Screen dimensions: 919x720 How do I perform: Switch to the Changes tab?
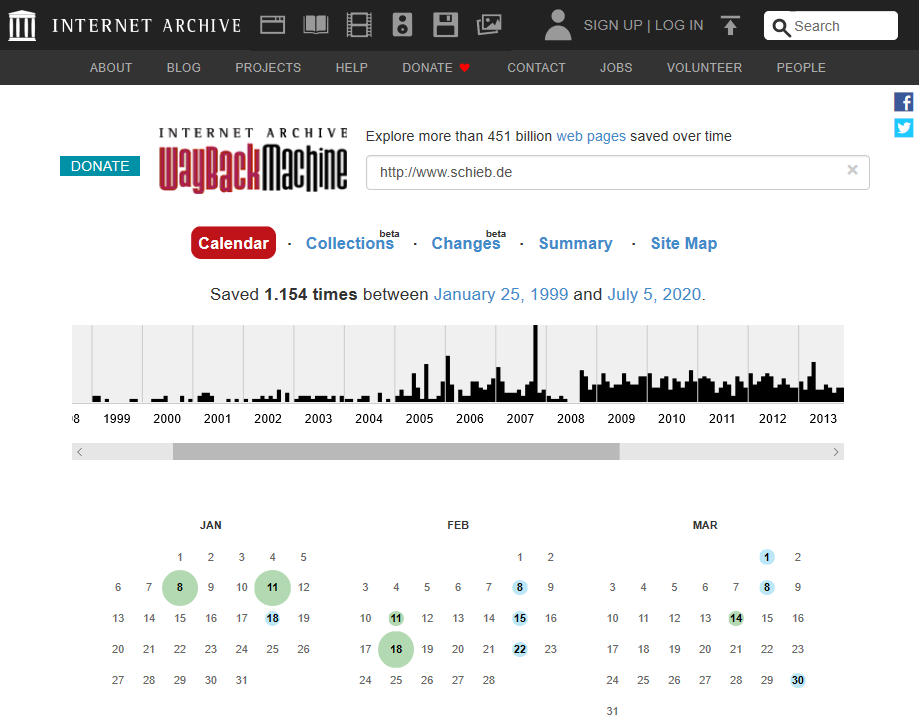pos(466,243)
